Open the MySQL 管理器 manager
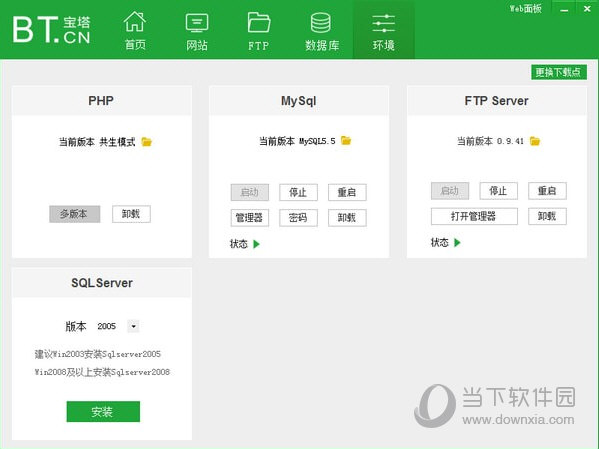The width and height of the screenshot is (599, 449). 249,218
